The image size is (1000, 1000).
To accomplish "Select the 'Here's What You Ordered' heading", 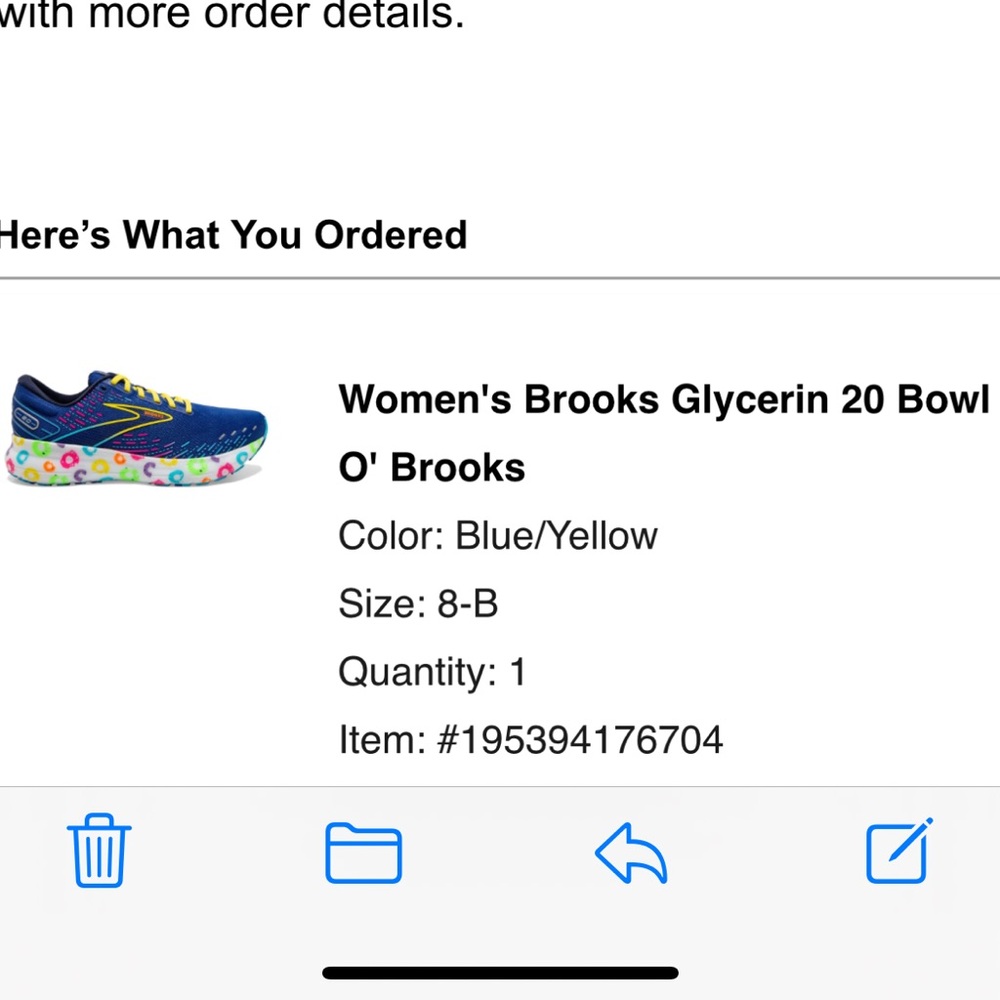I will [x=233, y=235].
